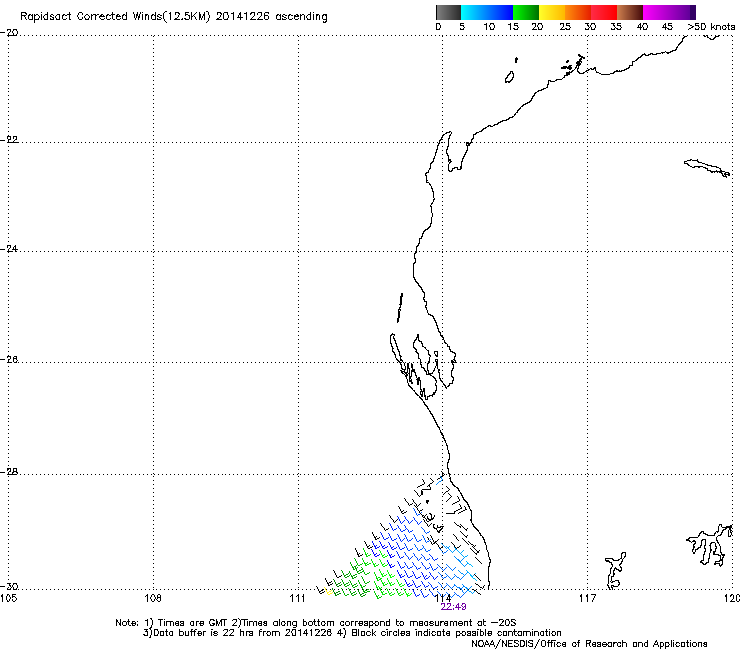Click the gray 0-5 knots color swatch
740x650 pixels.
point(448,12)
